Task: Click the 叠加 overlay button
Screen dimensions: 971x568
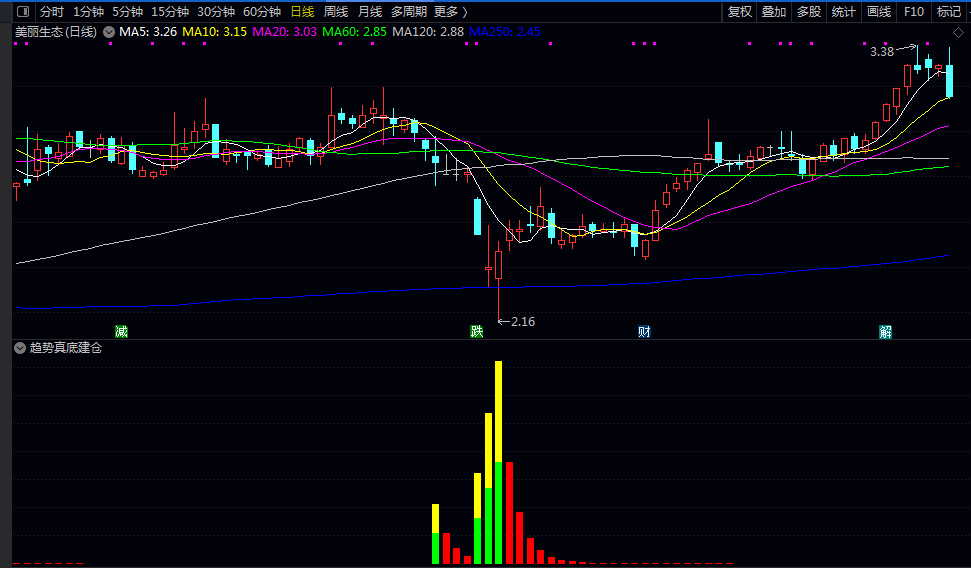Action: coord(774,12)
